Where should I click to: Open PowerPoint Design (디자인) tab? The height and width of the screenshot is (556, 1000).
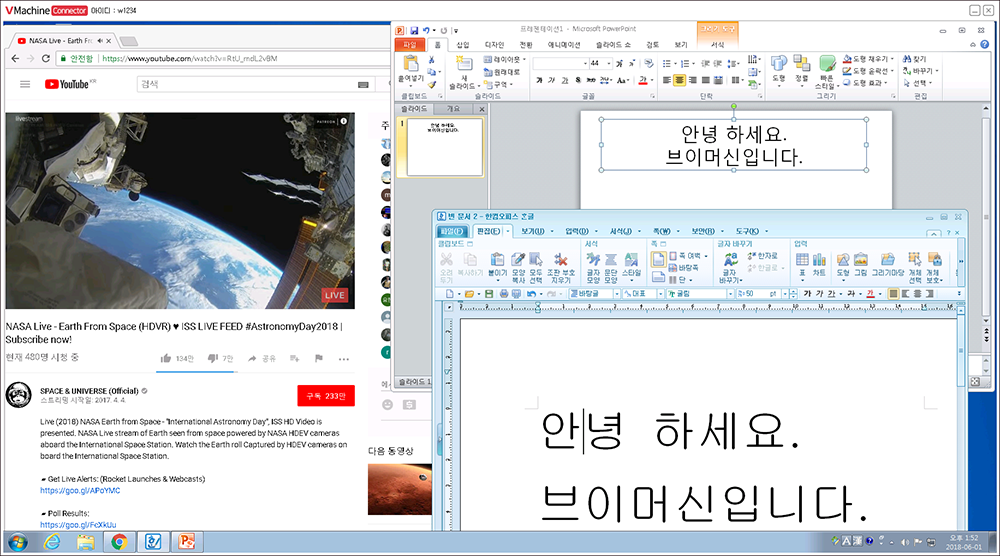pos(494,45)
